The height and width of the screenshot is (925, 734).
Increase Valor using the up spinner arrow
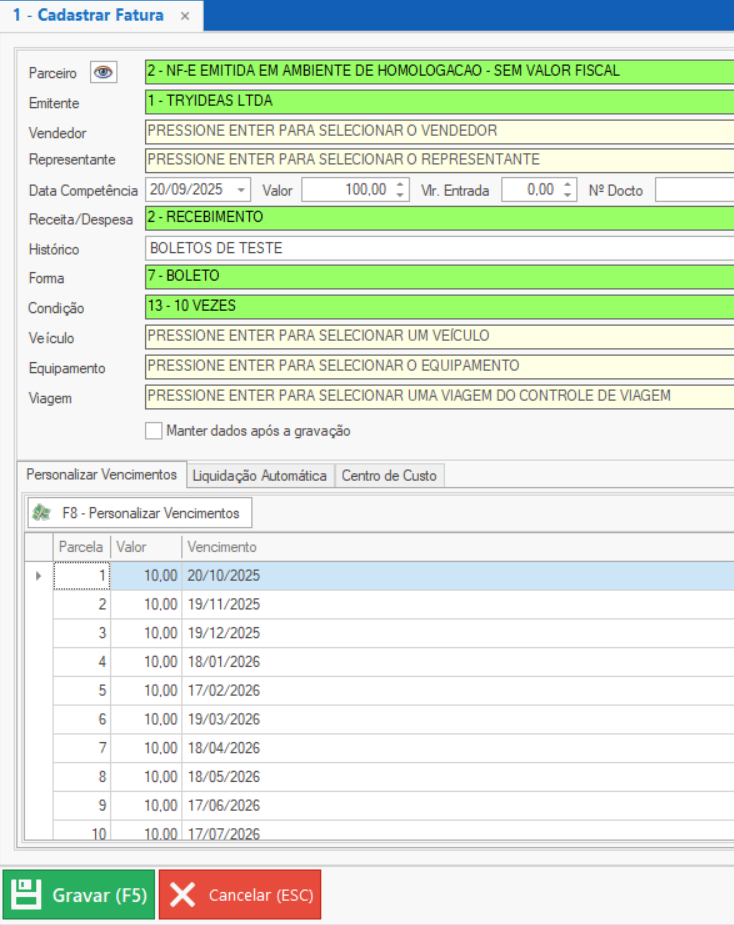click(400, 185)
